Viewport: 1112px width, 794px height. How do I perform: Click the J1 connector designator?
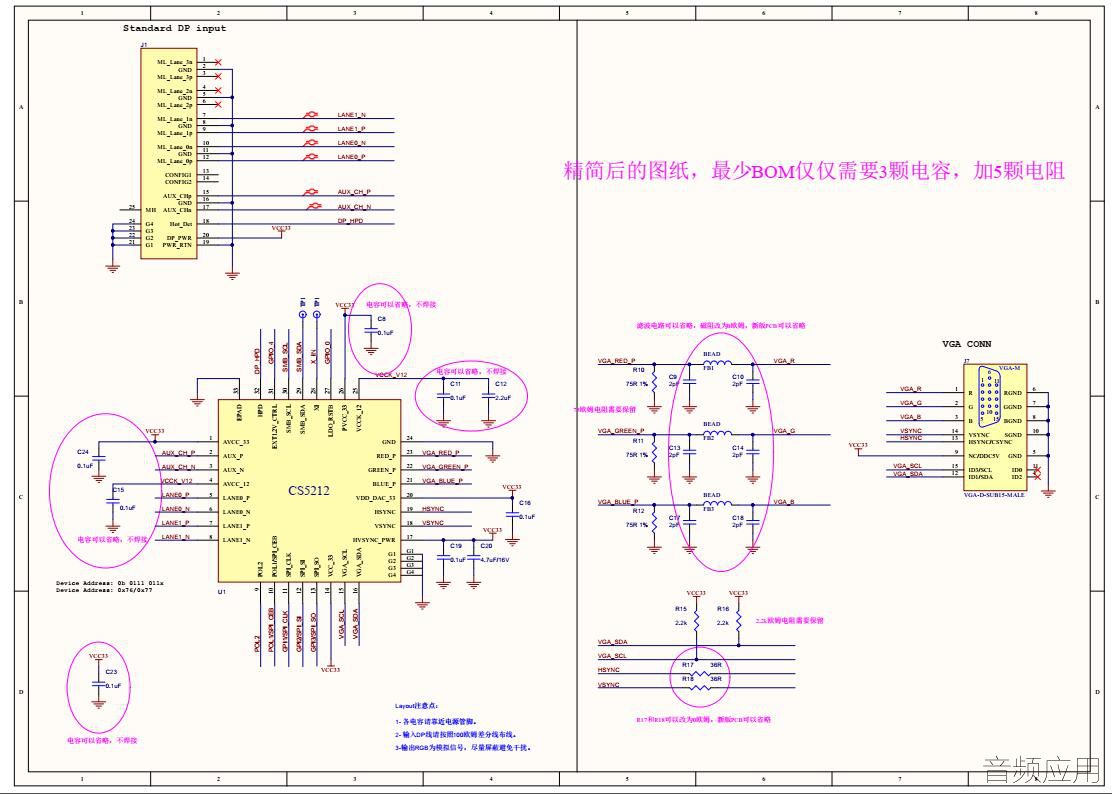tap(144, 45)
